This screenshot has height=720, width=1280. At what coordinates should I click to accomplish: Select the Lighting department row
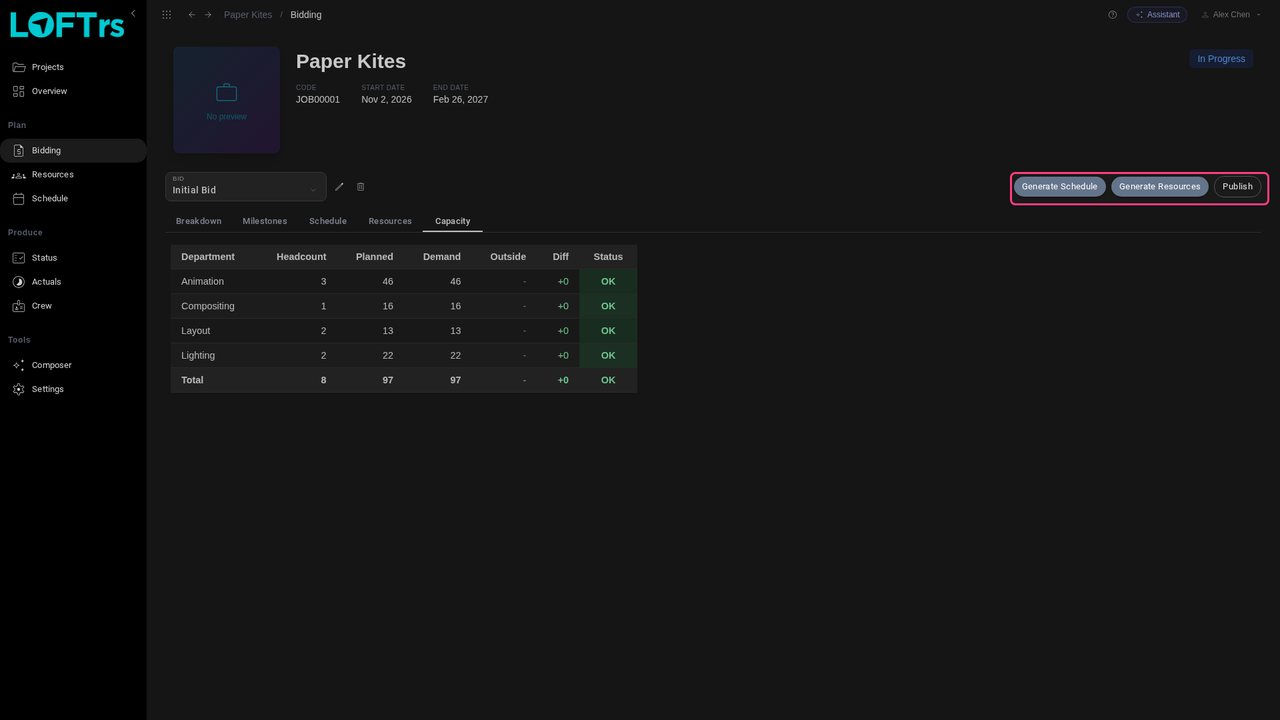(x=404, y=356)
